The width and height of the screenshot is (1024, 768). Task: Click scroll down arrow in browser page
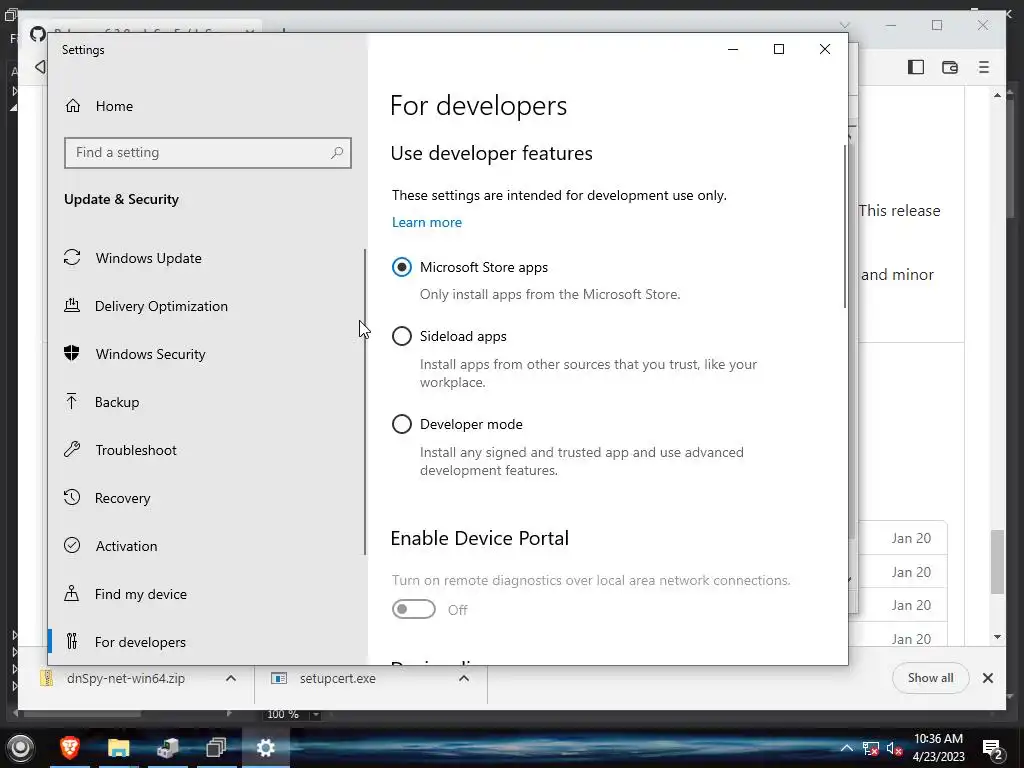tap(997, 637)
